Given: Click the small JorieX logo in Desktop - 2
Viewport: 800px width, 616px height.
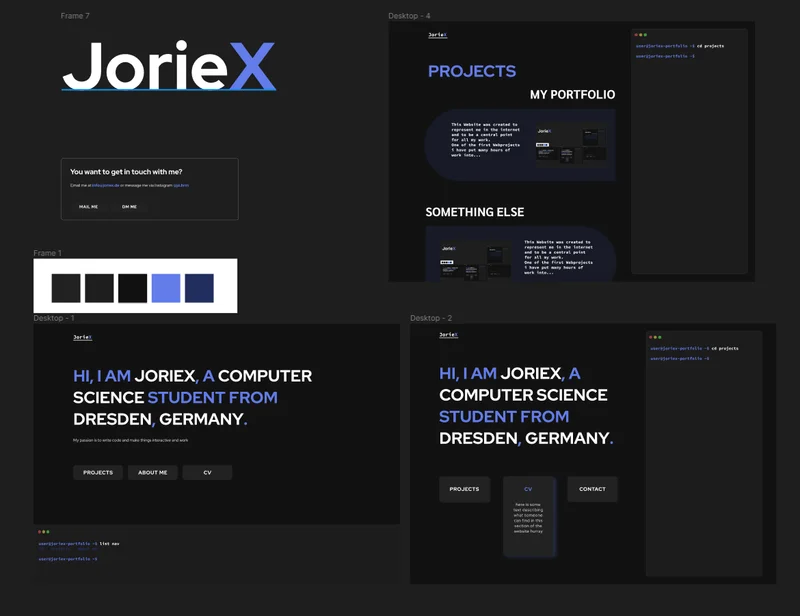Looking at the screenshot, I should 448,335.
